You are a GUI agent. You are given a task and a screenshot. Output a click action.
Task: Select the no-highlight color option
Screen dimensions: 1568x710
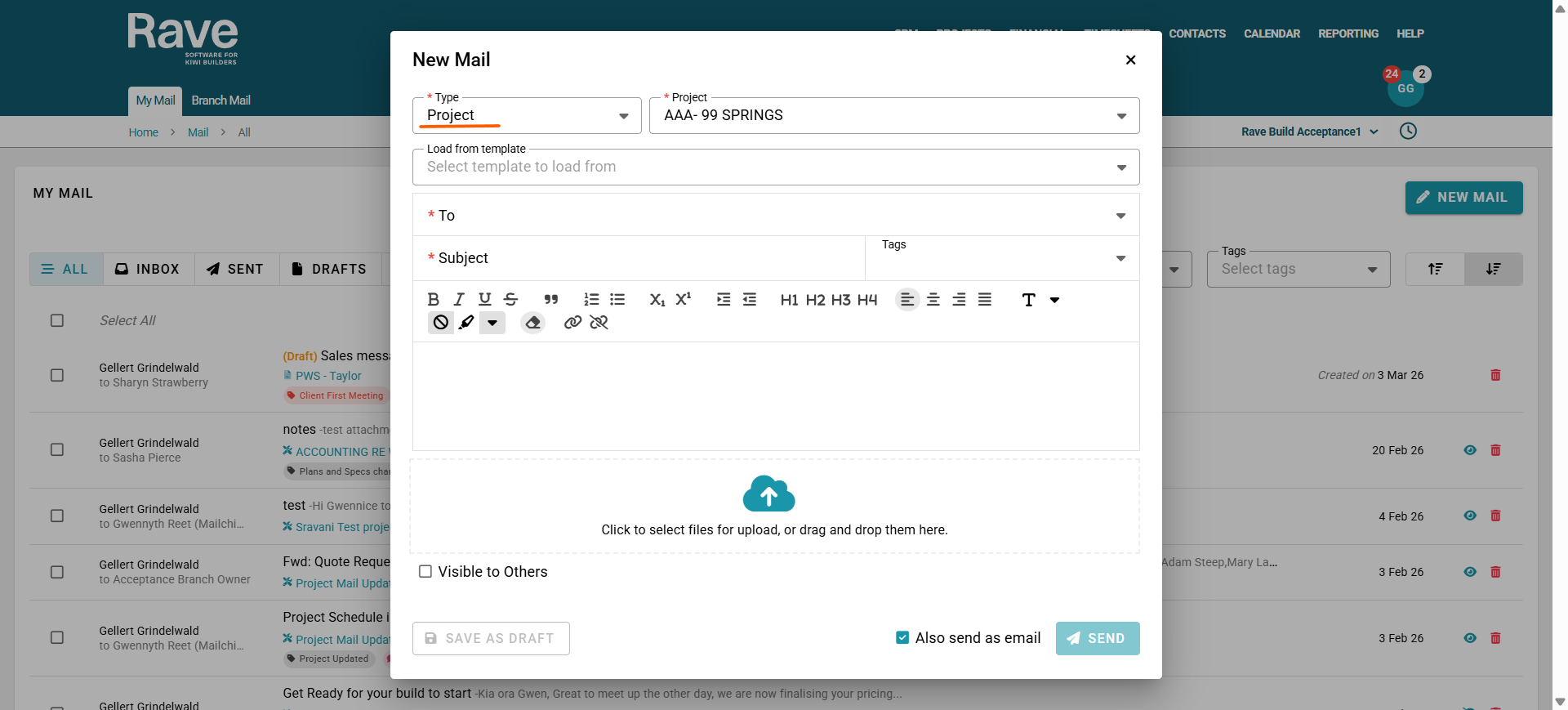(x=441, y=323)
